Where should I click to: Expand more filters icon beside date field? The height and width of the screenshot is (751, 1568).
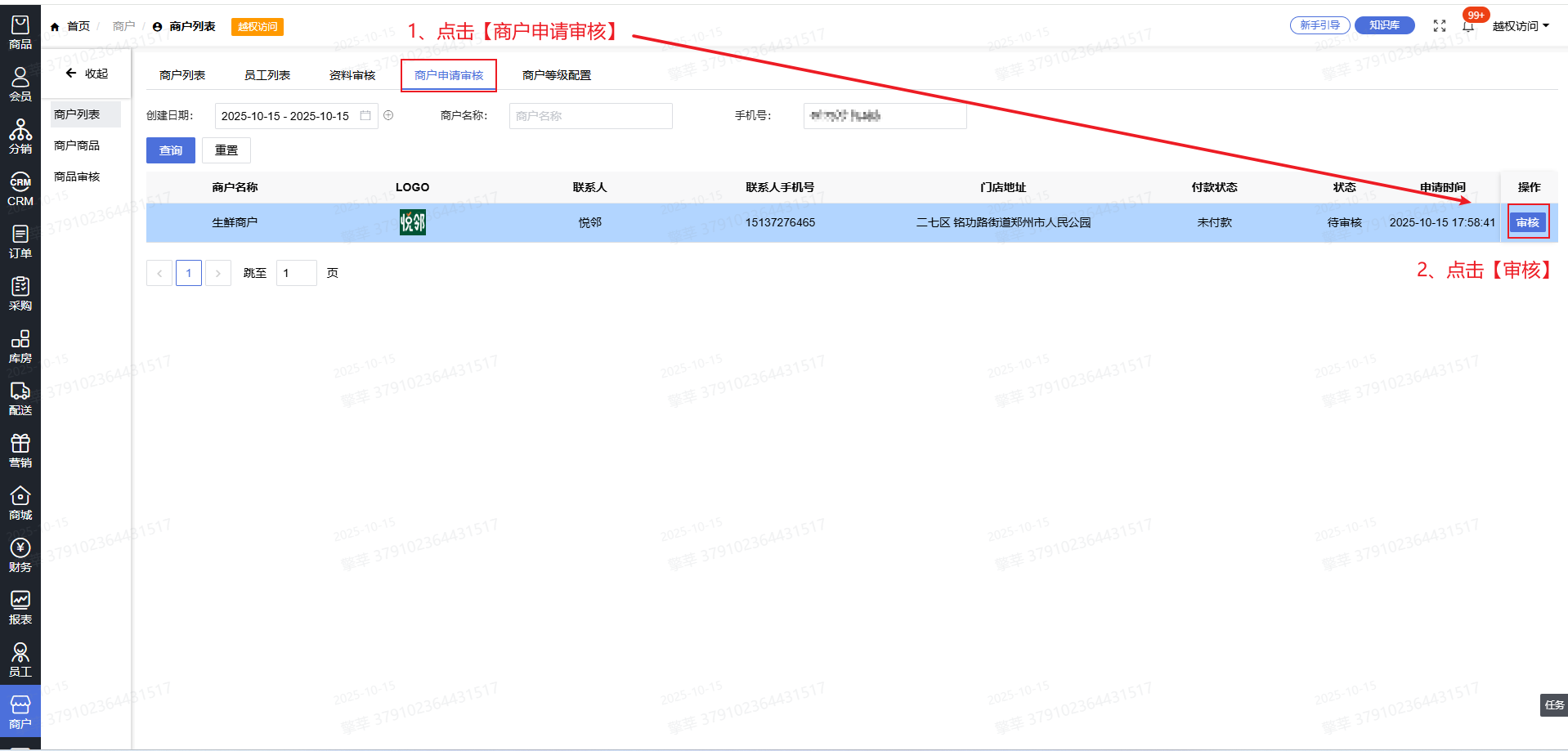tap(389, 115)
